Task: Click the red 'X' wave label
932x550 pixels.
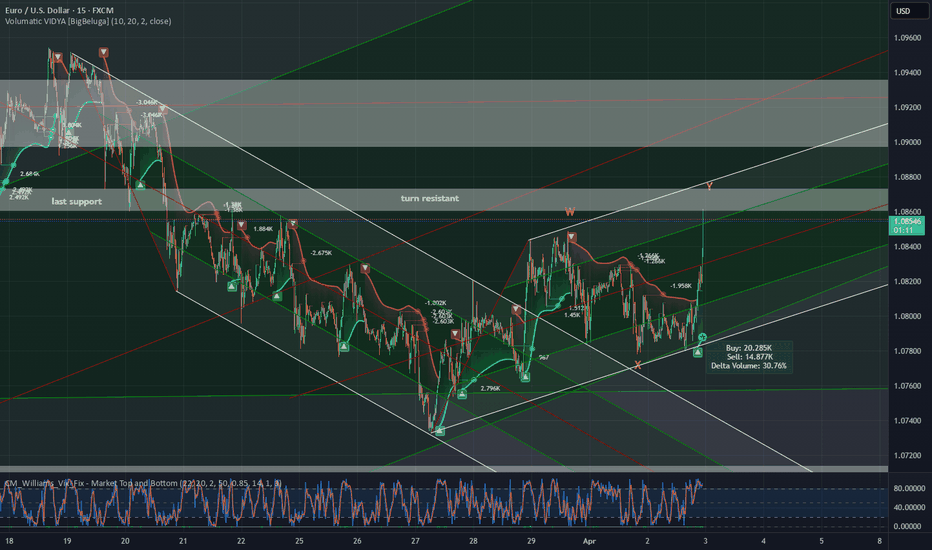Action: click(638, 365)
